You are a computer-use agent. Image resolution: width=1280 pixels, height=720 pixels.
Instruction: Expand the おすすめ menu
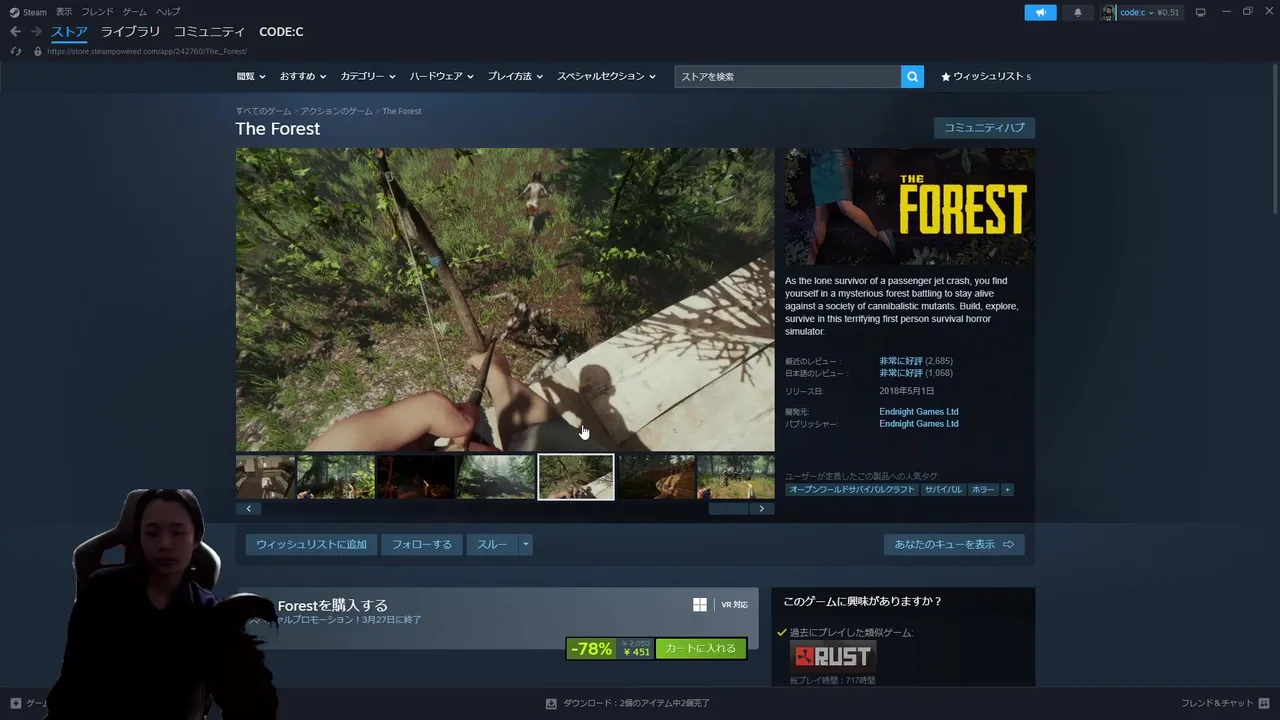tap(303, 76)
